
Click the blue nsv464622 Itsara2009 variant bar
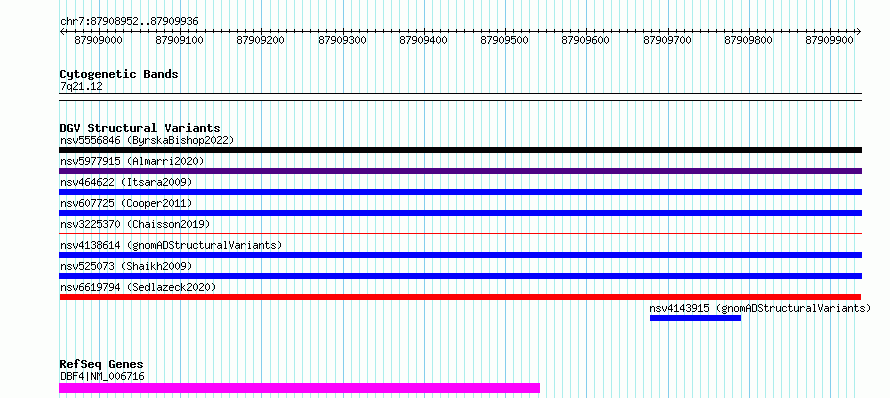pyautogui.click(x=460, y=192)
